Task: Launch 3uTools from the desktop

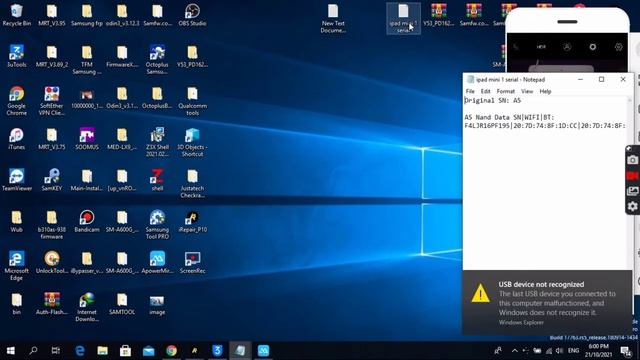Action: coord(16,56)
